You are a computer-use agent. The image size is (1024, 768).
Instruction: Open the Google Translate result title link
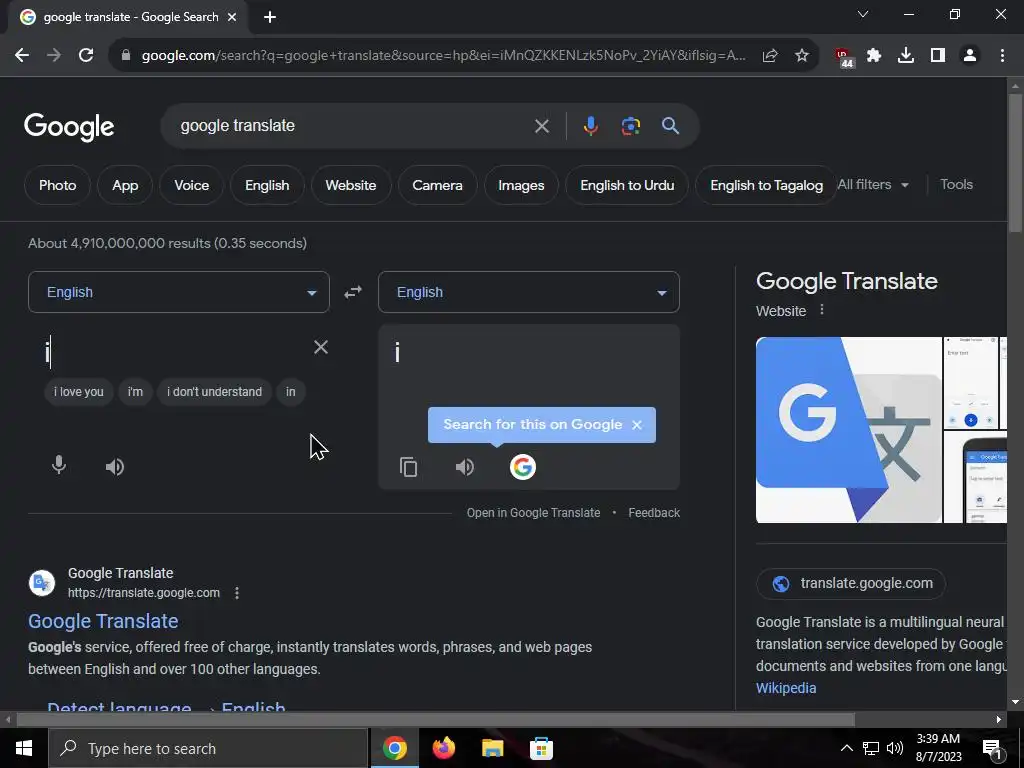tap(103, 621)
